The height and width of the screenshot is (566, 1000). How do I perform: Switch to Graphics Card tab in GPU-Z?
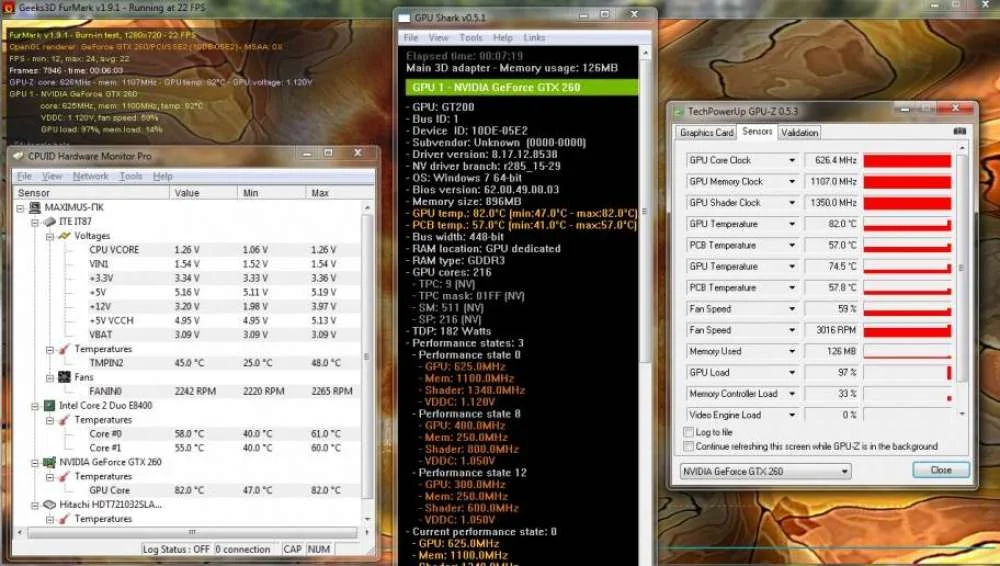click(x=706, y=133)
